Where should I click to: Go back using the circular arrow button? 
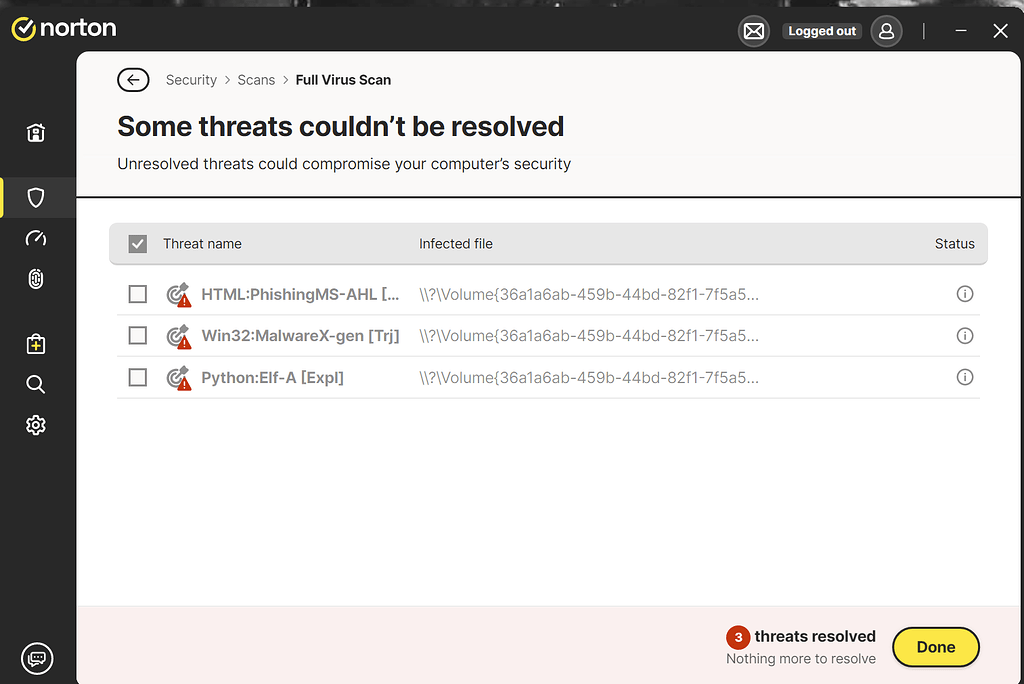click(x=133, y=79)
